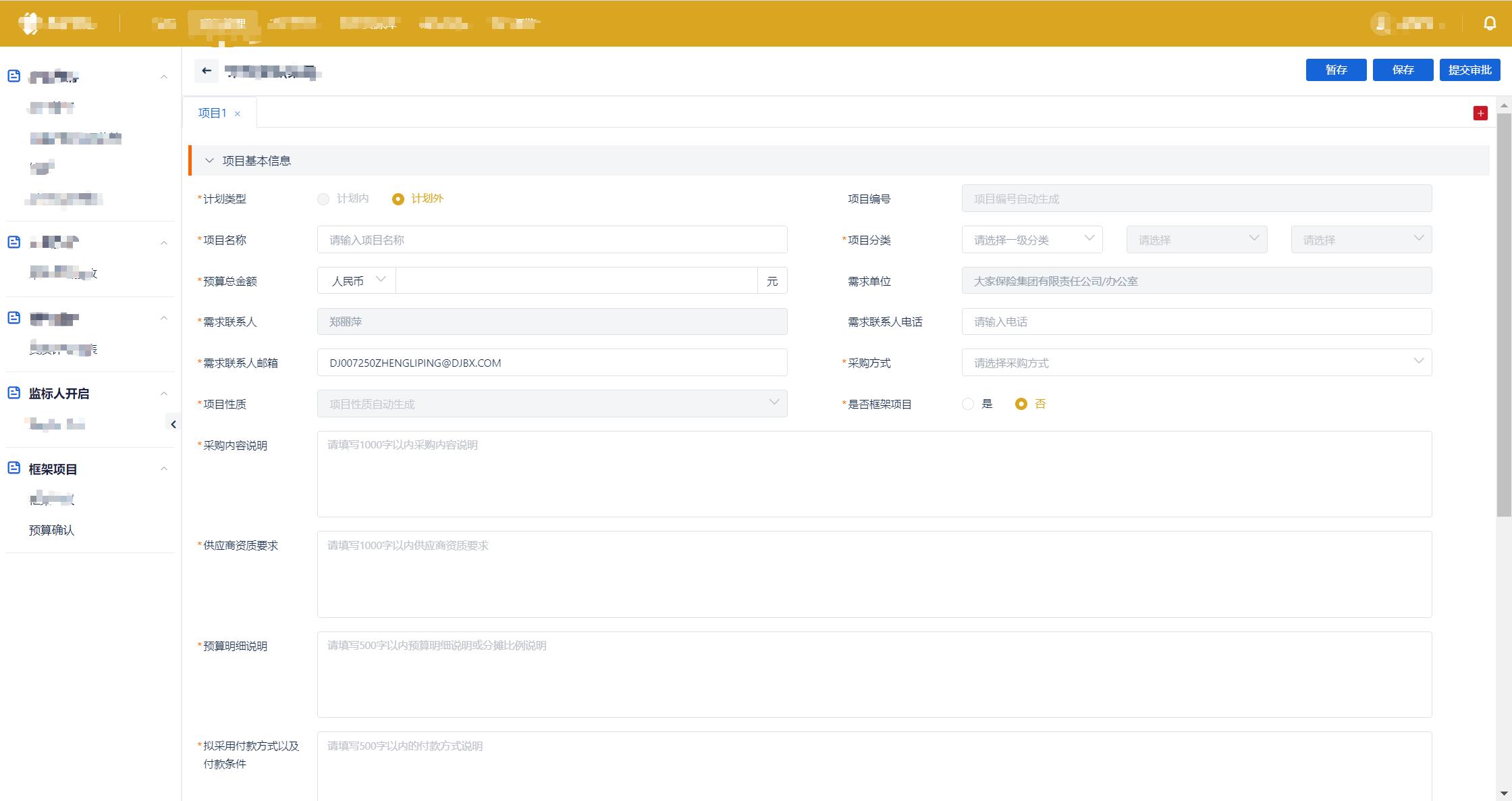
Task: Click the 需求联系人 郑丽萍 field
Action: 552,321
